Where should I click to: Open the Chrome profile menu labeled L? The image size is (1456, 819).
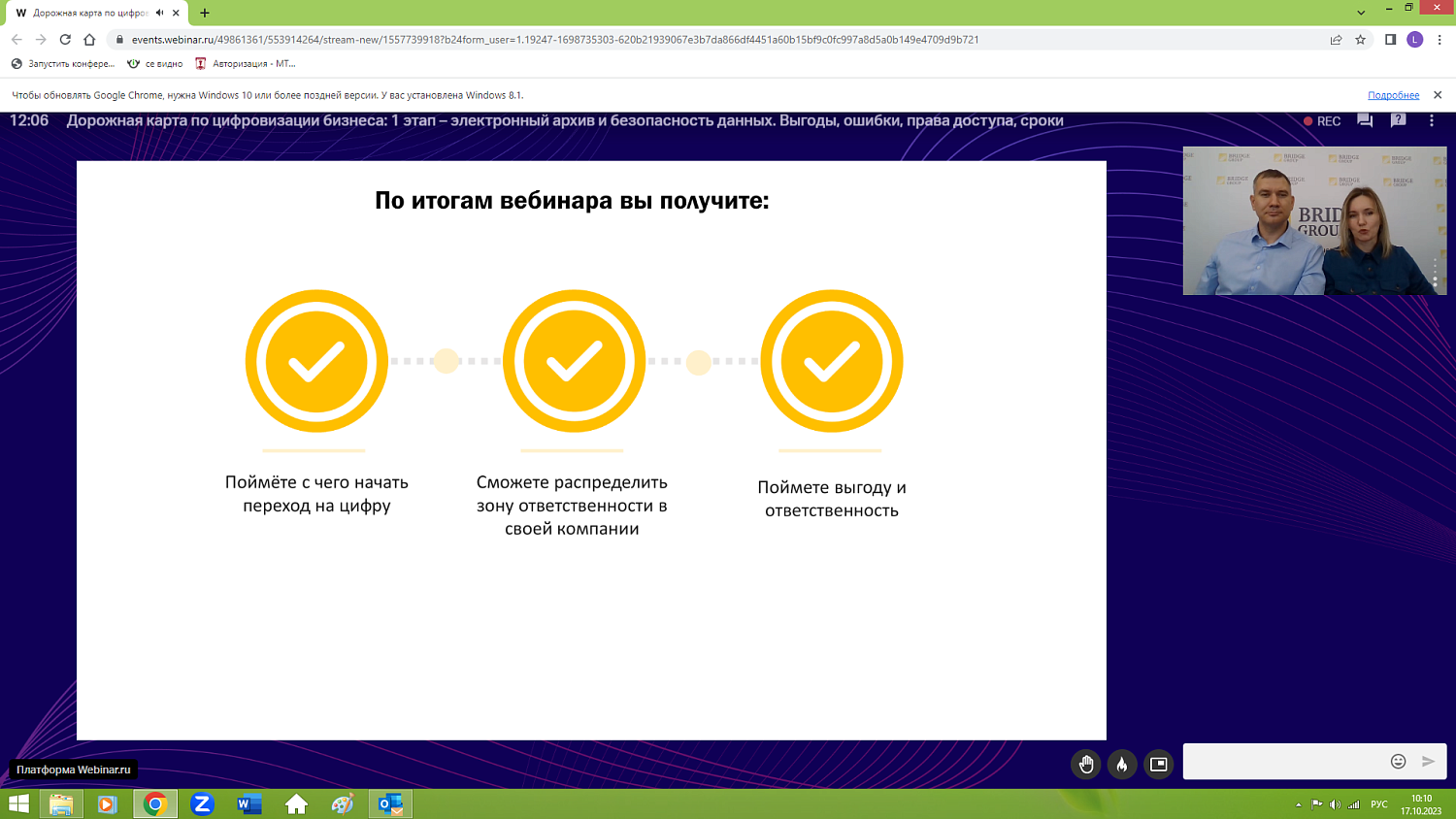click(x=1416, y=42)
